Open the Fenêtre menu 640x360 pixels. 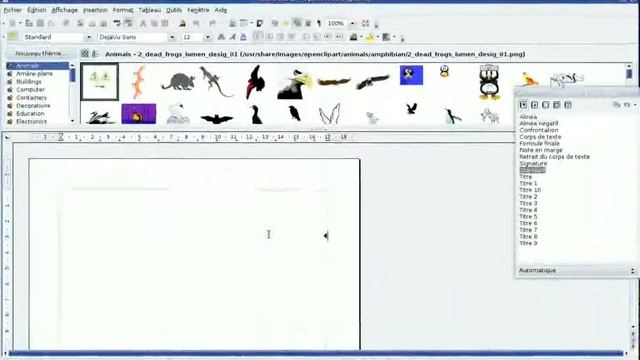click(198, 10)
